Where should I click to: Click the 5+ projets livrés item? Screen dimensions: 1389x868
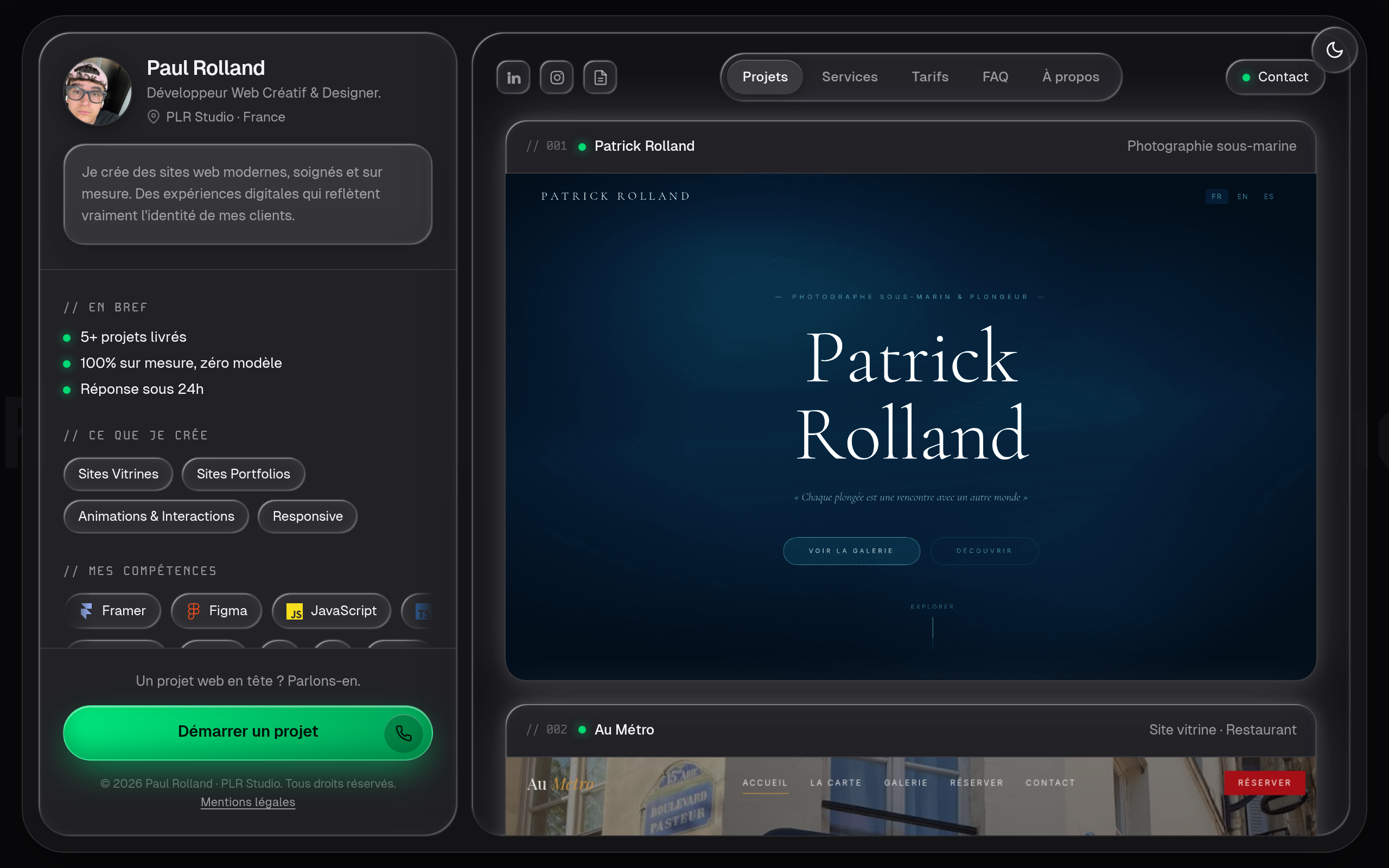[133, 337]
